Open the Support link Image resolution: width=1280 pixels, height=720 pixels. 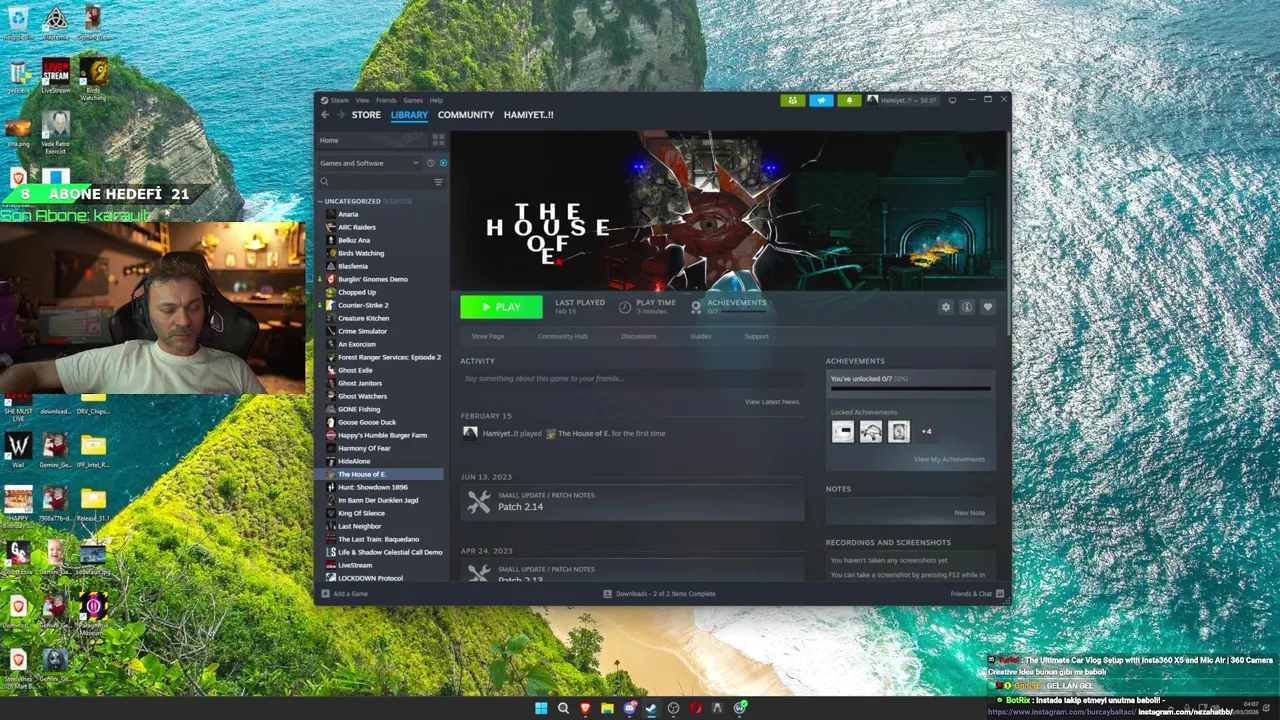(x=757, y=336)
